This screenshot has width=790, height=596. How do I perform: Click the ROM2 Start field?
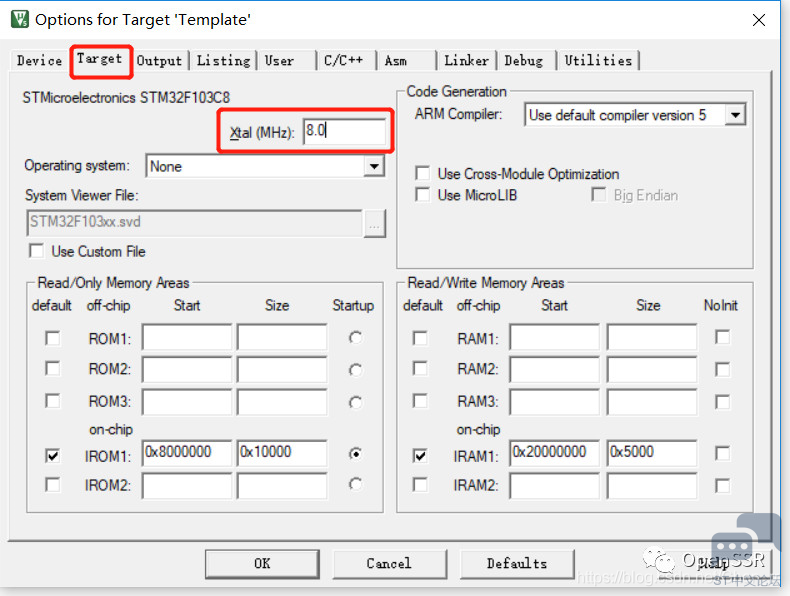(x=187, y=369)
